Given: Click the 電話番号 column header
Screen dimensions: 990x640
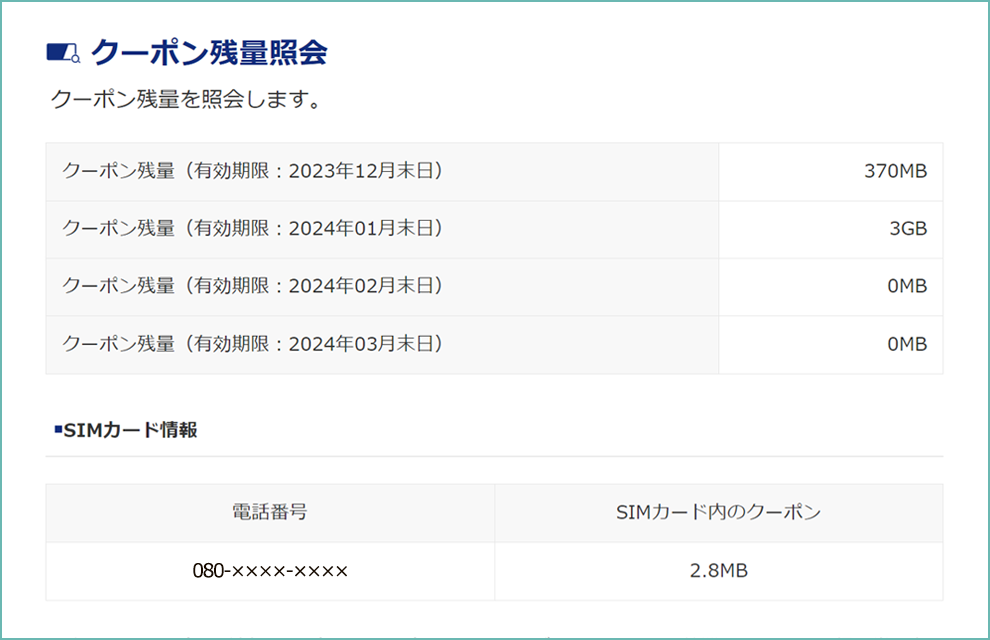Looking at the screenshot, I should [270, 512].
